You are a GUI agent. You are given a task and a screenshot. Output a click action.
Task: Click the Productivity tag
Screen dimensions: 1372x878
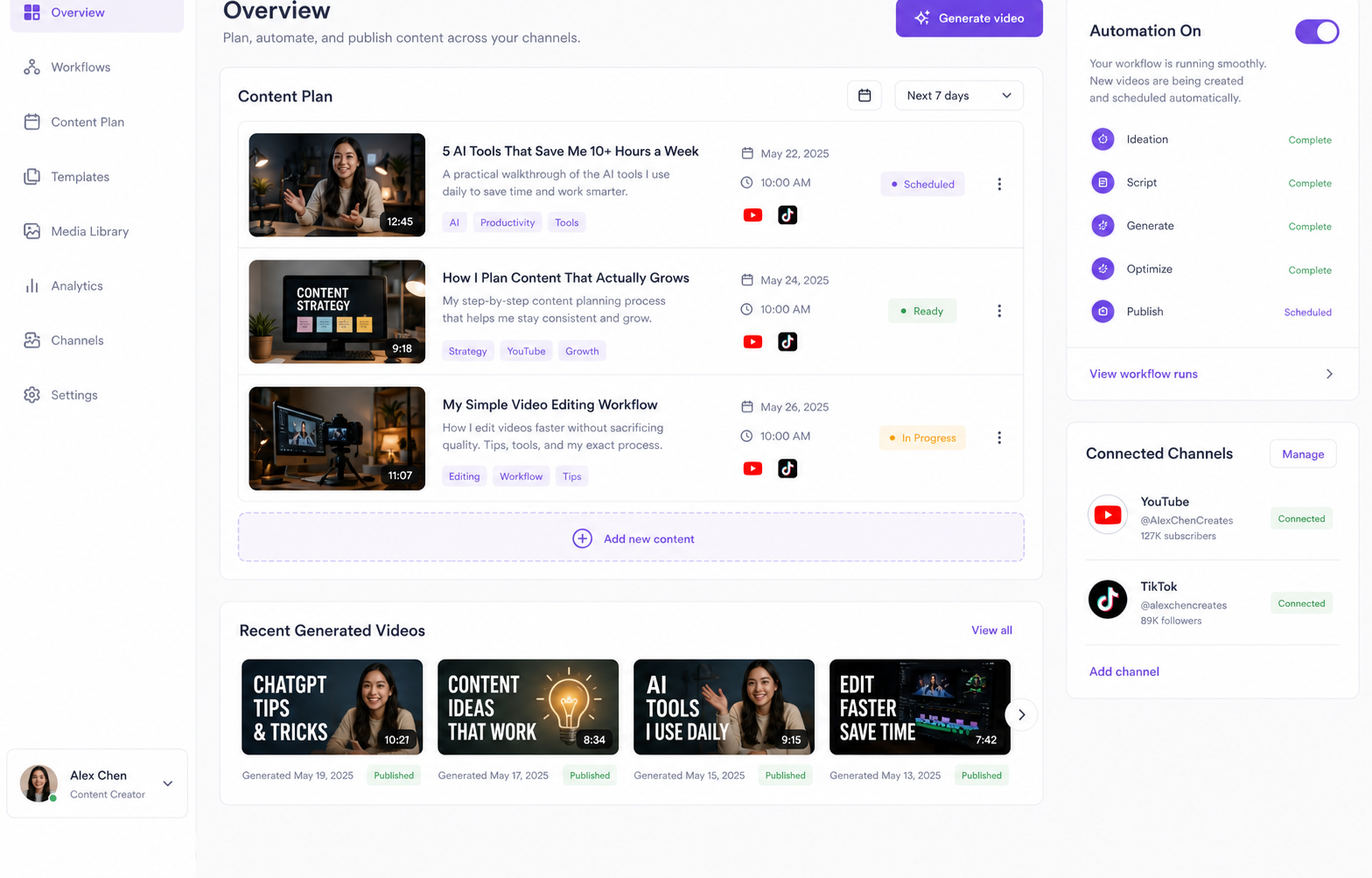pos(507,222)
